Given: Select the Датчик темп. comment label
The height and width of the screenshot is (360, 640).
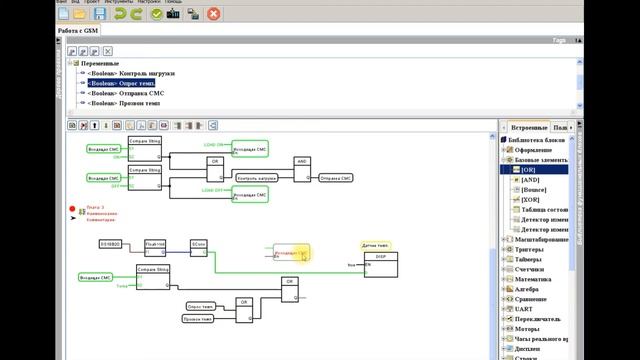Looking at the screenshot, I should click(376, 245).
